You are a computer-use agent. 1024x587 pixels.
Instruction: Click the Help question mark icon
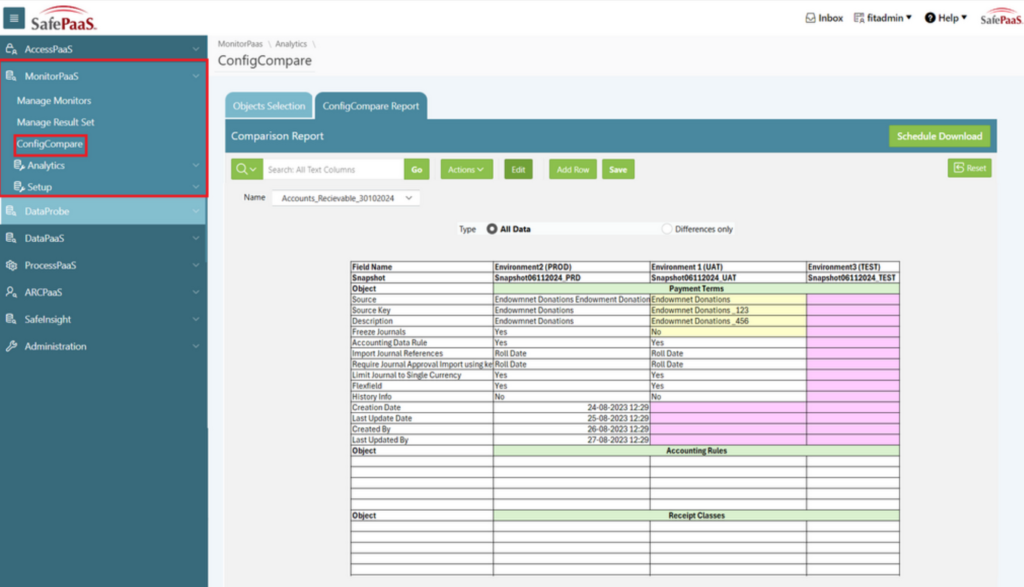(x=930, y=18)
